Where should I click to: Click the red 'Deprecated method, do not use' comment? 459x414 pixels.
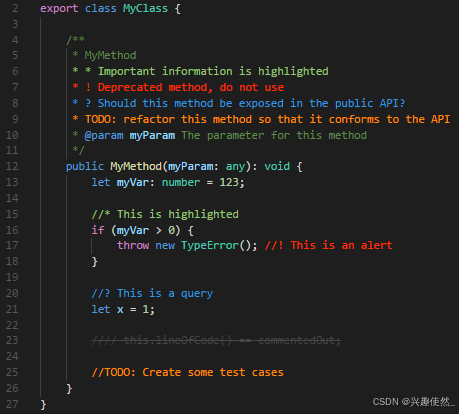pos(191,87)
